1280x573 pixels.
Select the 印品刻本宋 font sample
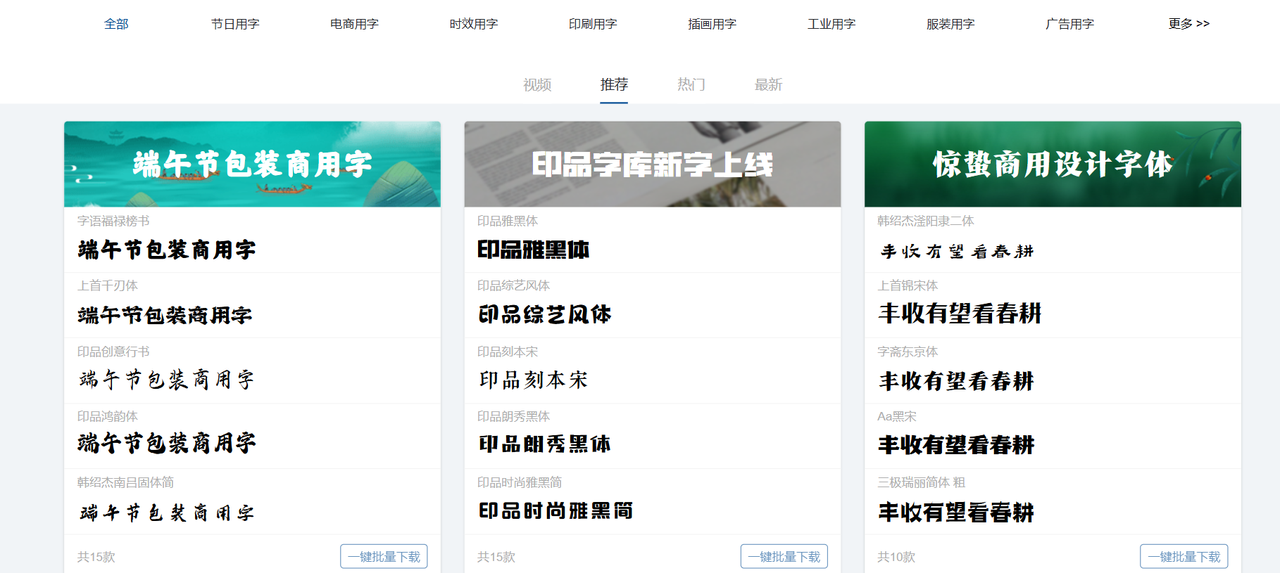[x=533, y=380]
